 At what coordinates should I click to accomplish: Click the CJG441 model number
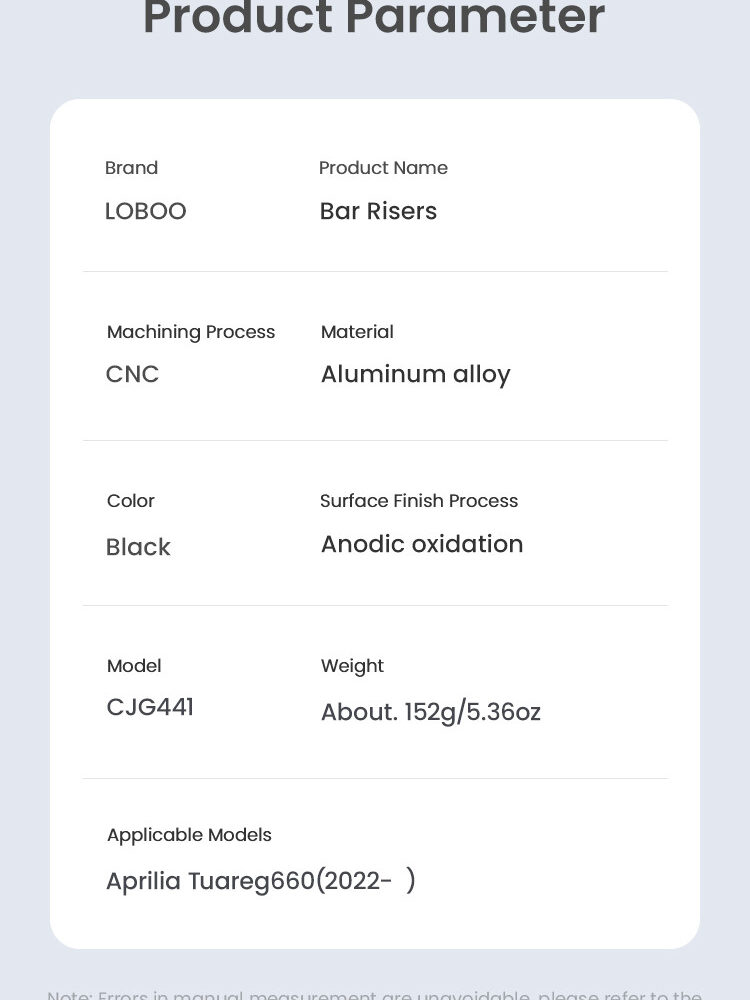(x=150, y=708)
